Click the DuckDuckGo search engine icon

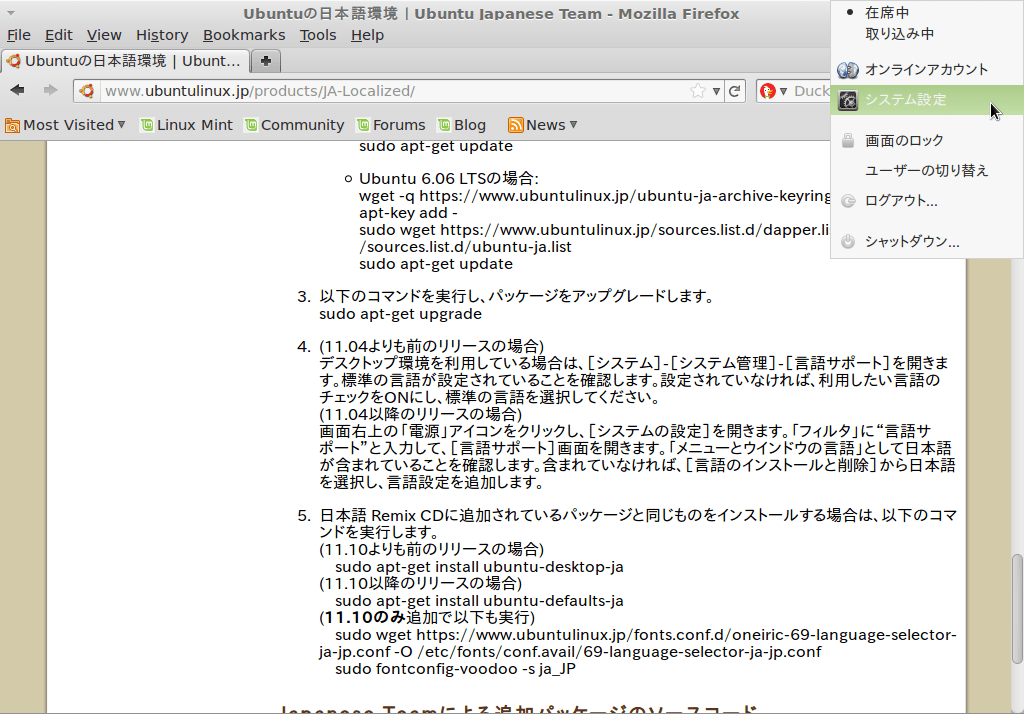click(x=767, y=91)
